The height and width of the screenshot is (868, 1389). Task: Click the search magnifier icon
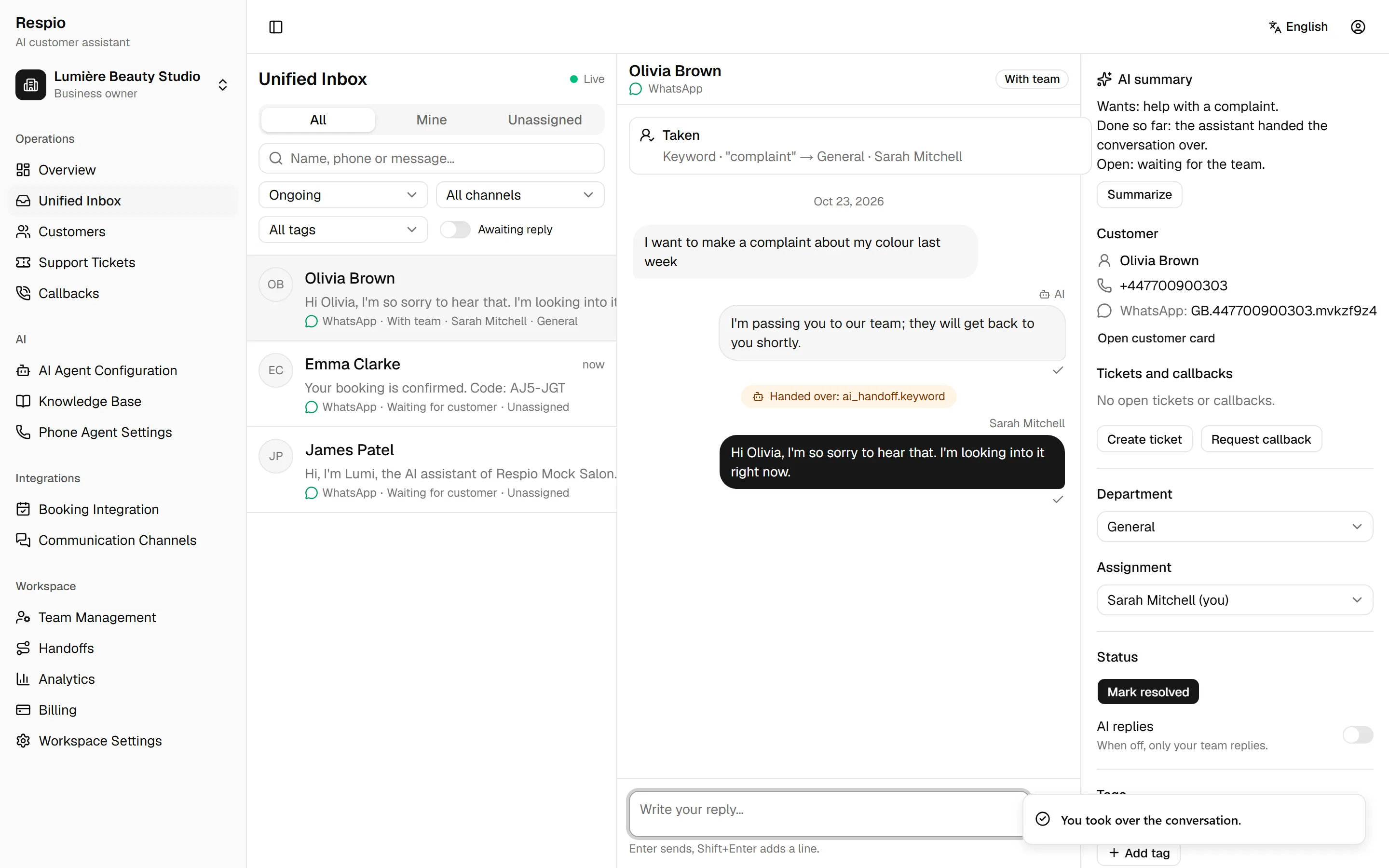[275, 159]
